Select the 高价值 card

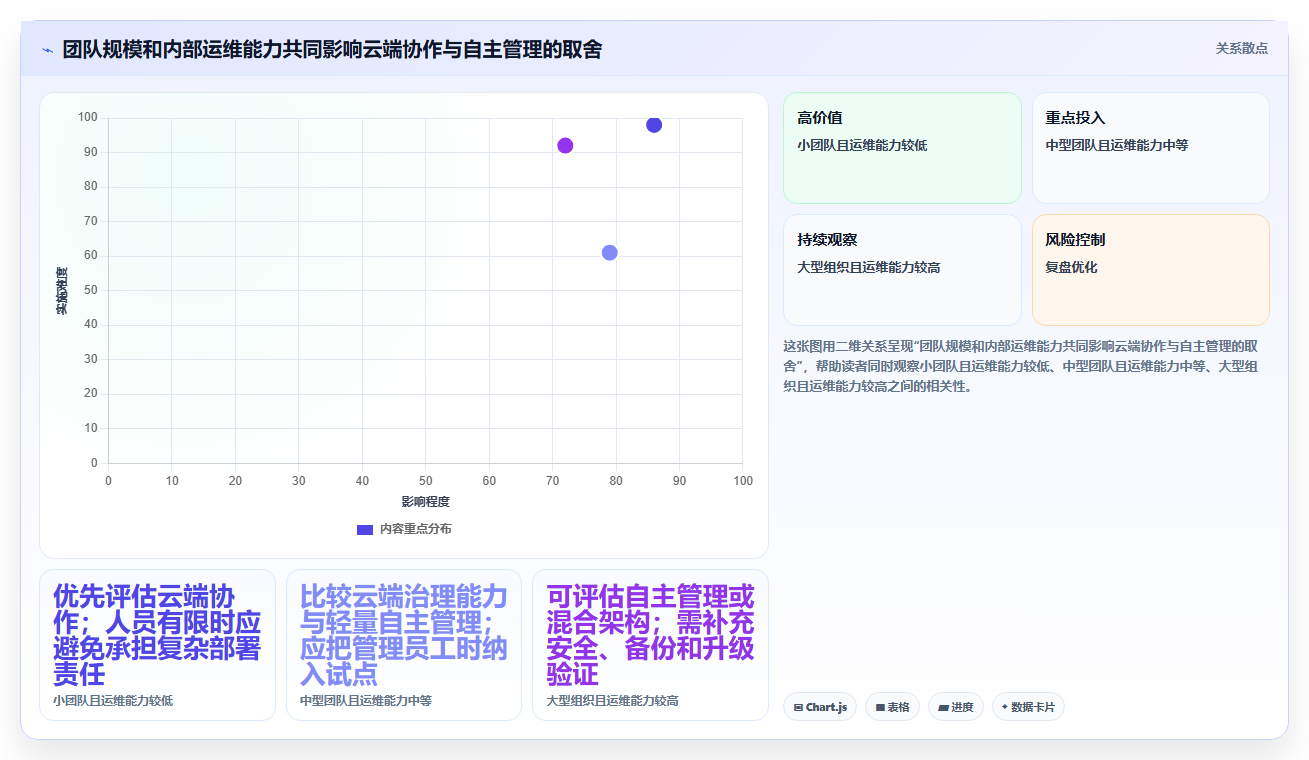click(902, 148)
